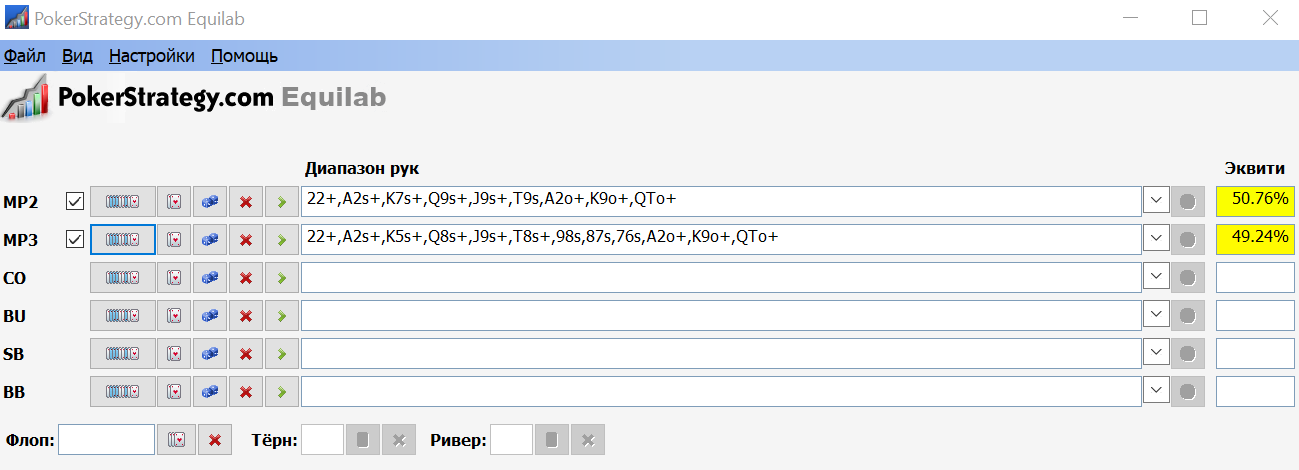Clear flop cards with red X
The width and height of the screenshot is (1299, 470).
pyautogui.click(x=215, y=440)
